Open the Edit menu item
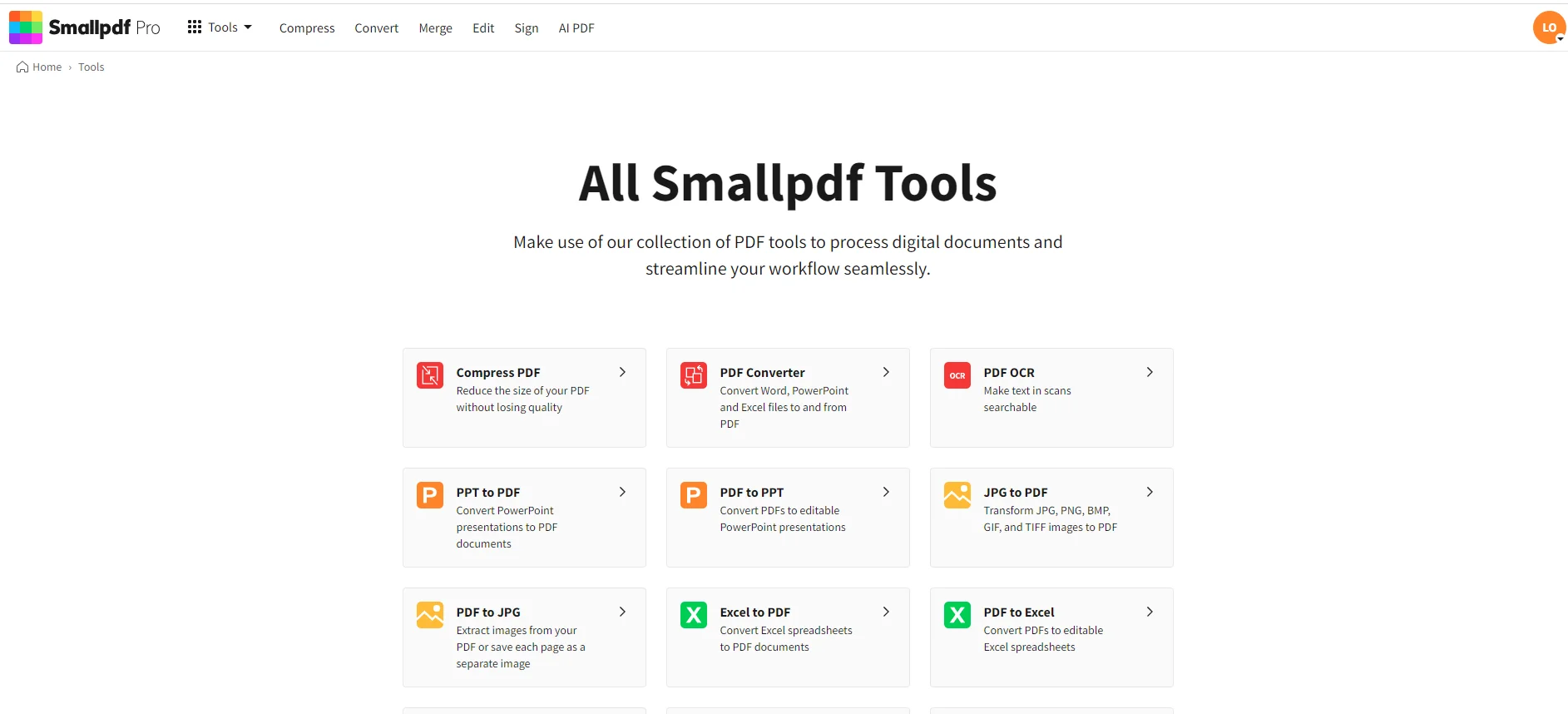The image size is (1568, 714). point(483,28)
